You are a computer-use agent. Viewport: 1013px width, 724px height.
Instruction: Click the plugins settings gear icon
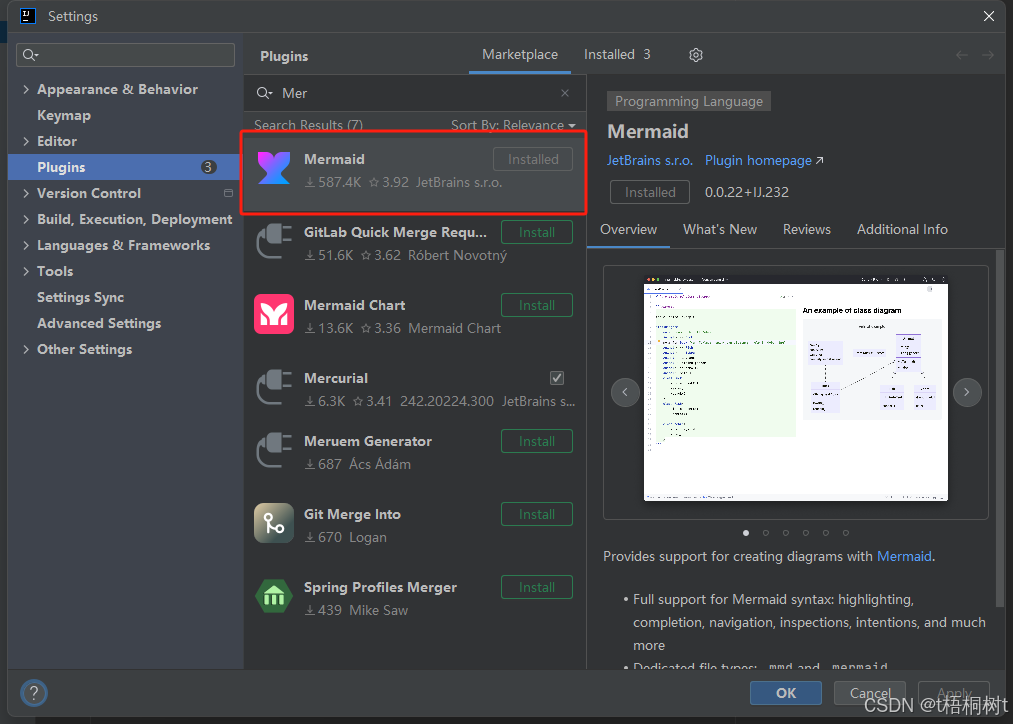pyautogui.click(x=695, y=55)
